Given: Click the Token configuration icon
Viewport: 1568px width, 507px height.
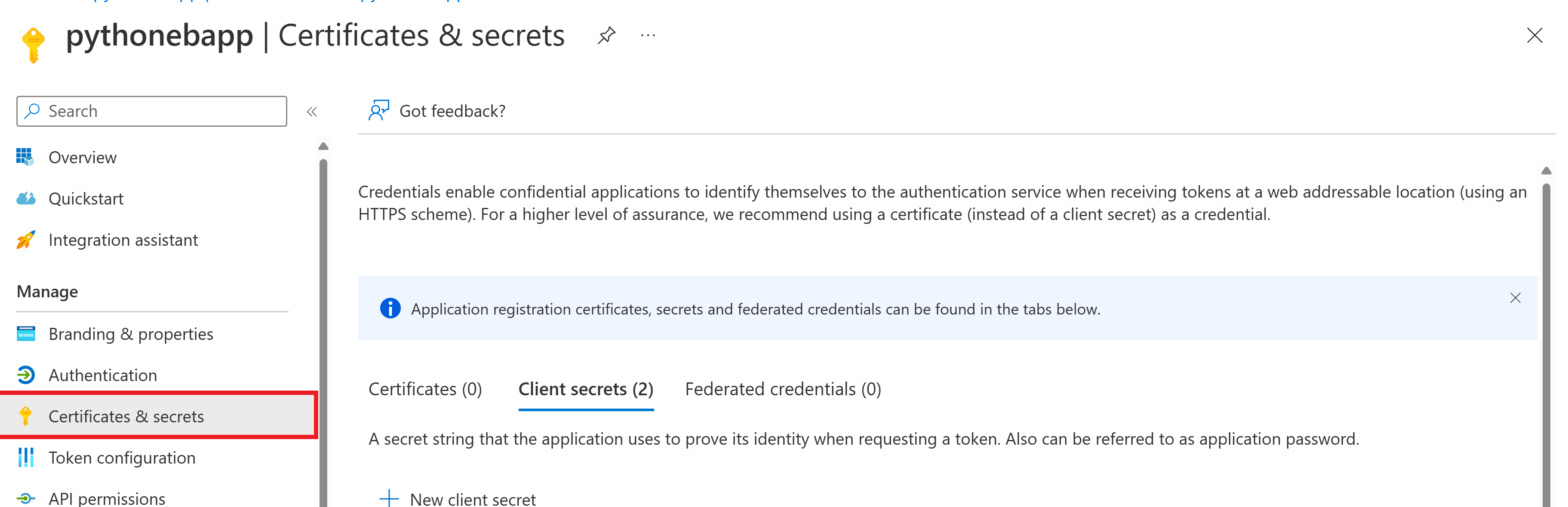Looking at the screenshot, I should point(25,458).
